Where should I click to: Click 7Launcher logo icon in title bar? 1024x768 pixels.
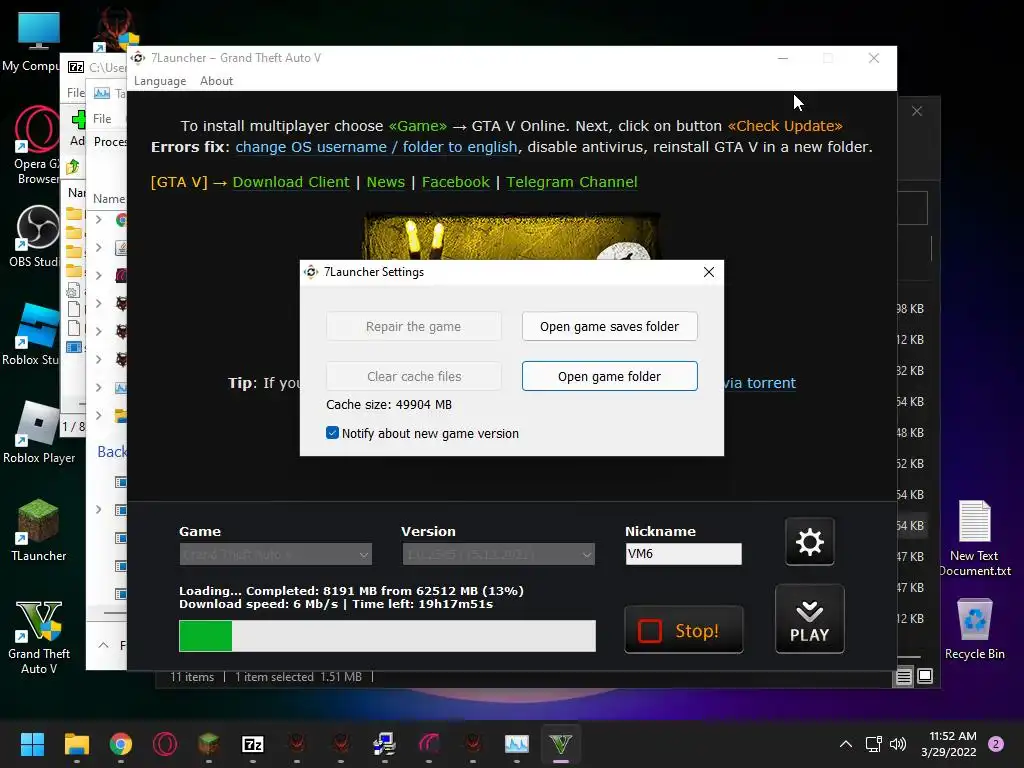[x=138, y=58]
